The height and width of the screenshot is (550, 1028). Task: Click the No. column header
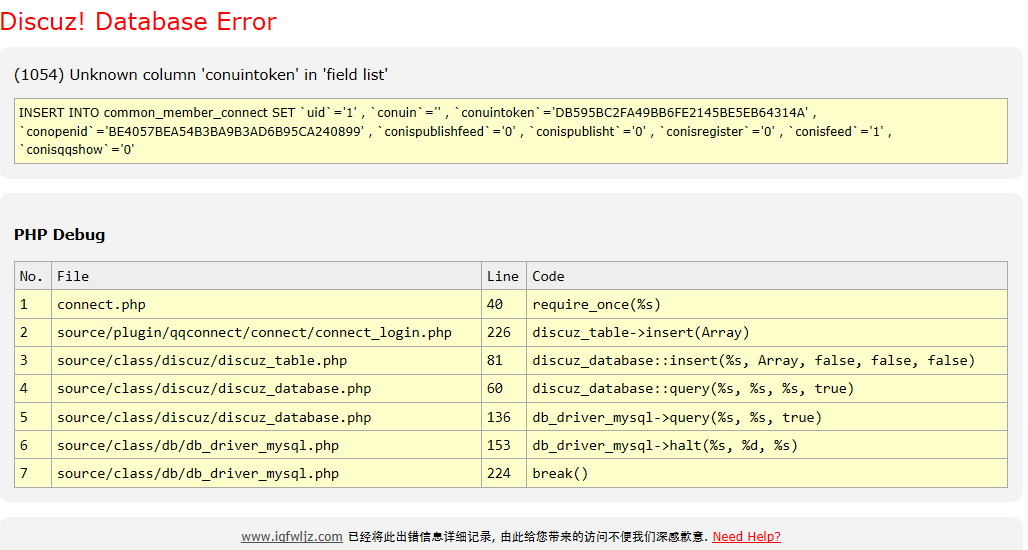[x=33, y=276]
